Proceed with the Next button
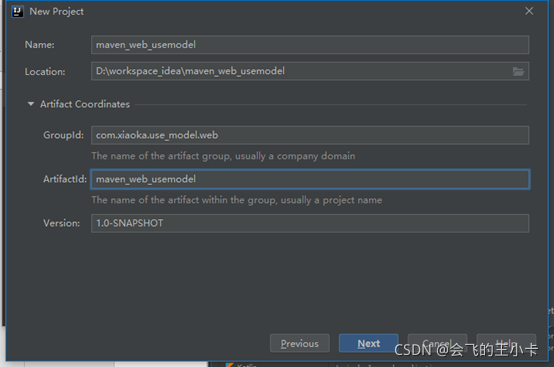The width and height of the screenshot is (554, 367). [369, 343]
